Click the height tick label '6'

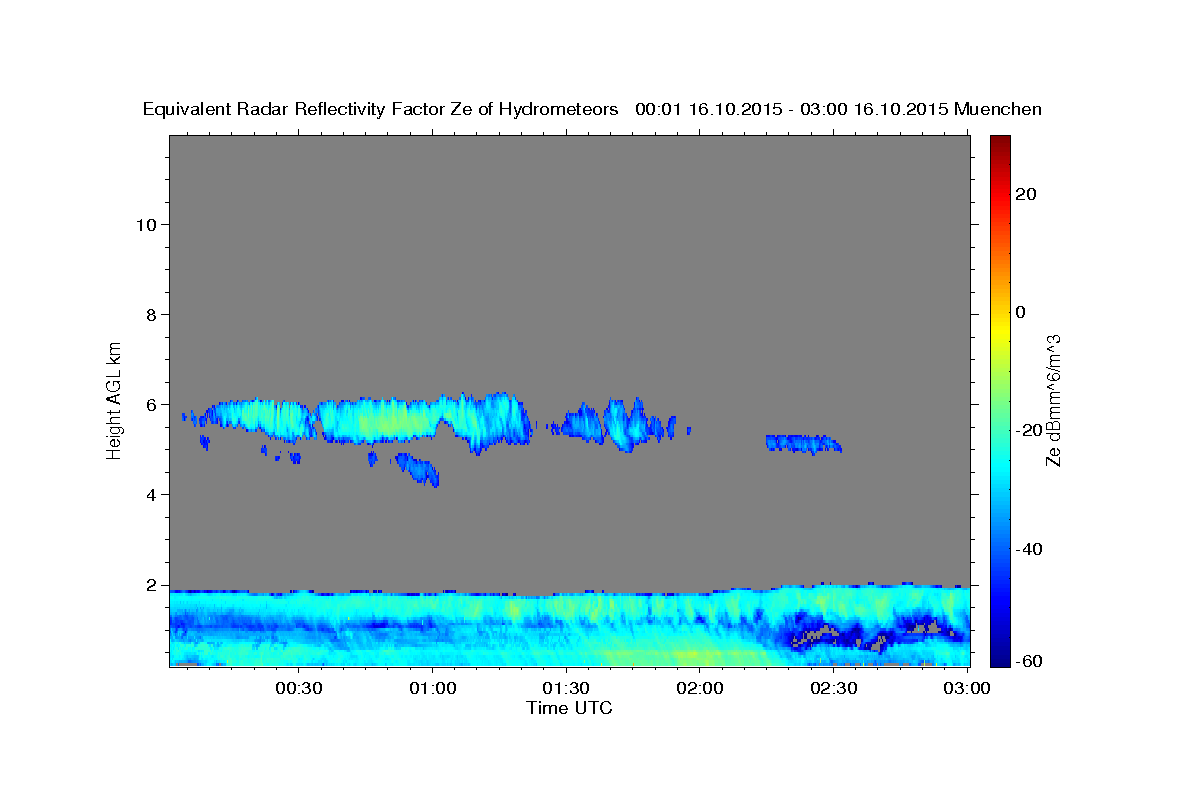tap(150, 405)
